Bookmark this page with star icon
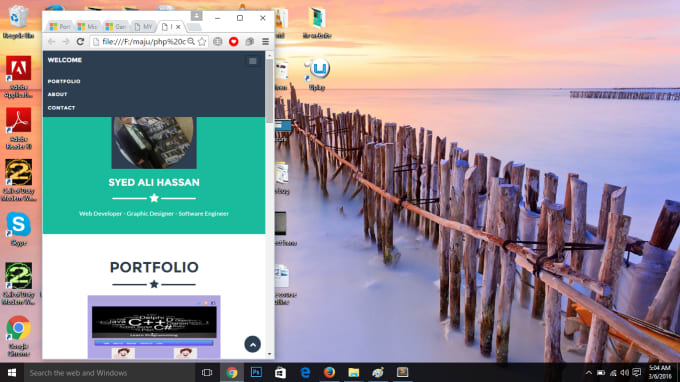Screen dimensions: 680x382 202,42
